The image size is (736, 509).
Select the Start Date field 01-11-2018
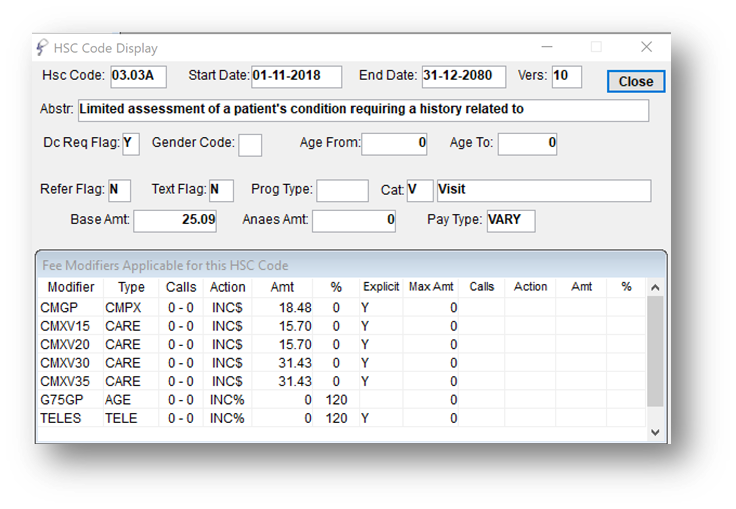[297, 77]
